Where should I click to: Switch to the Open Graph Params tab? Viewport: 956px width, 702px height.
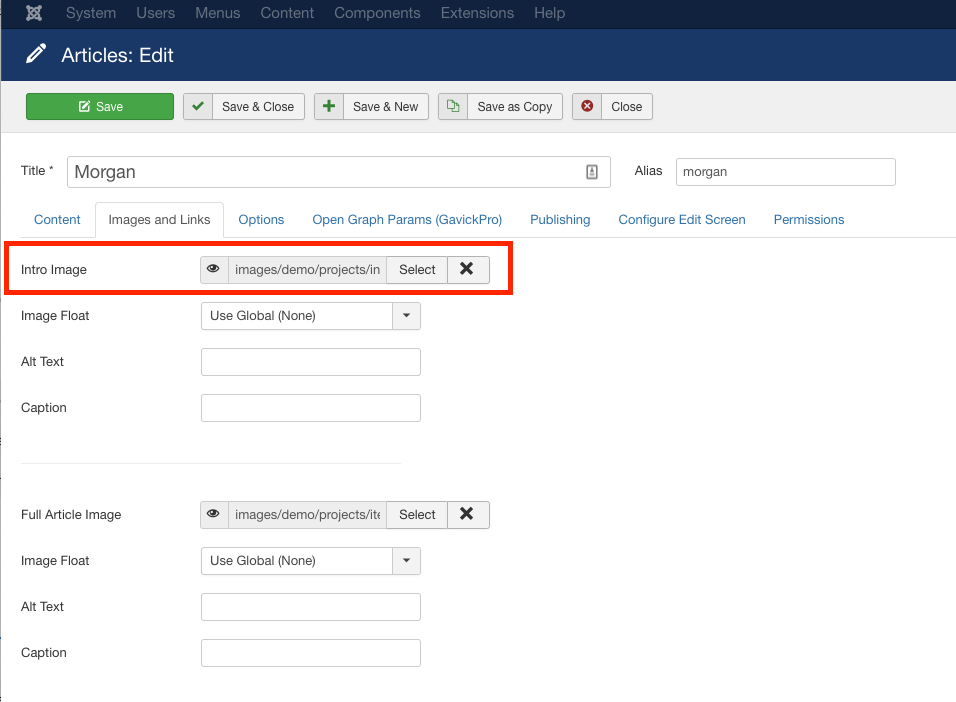407,220
